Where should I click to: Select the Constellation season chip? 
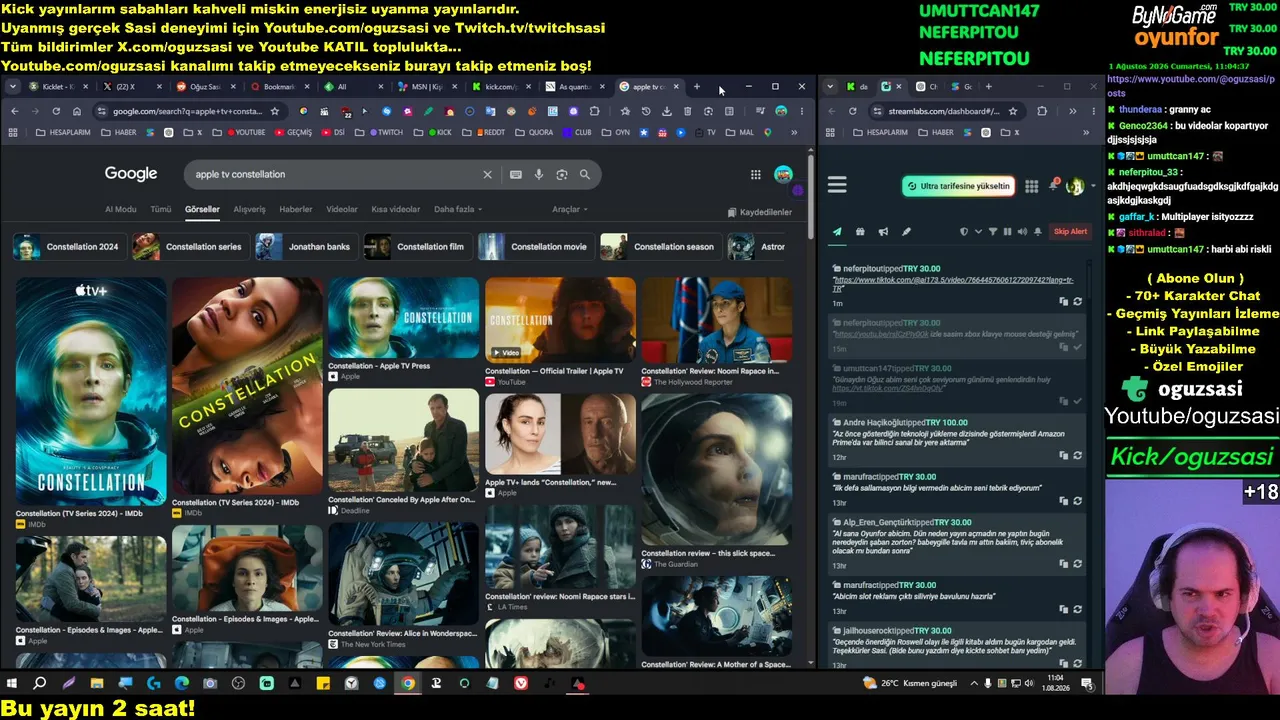point(660,247)
